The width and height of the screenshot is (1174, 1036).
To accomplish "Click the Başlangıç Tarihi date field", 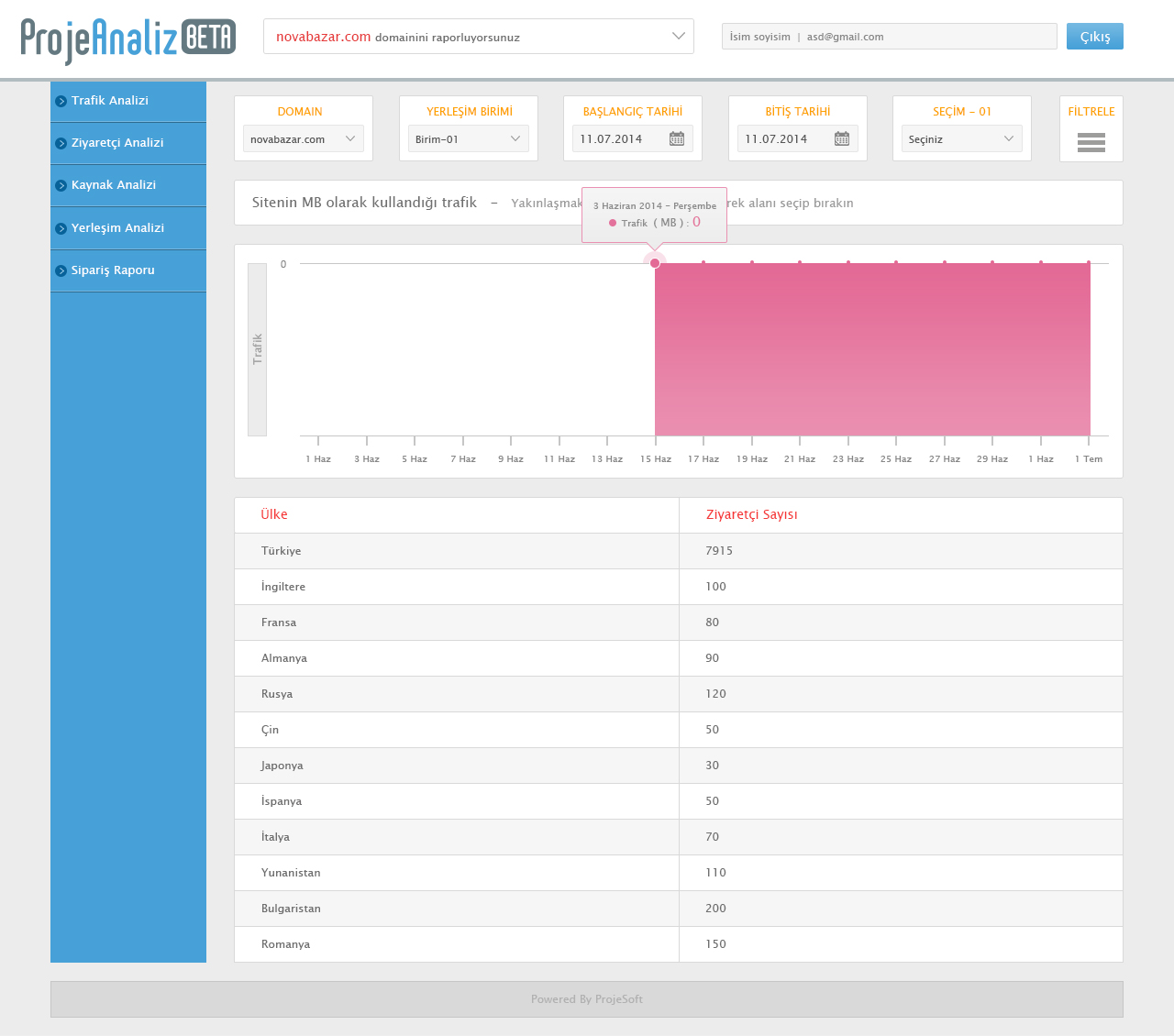I will pos(619,139).
